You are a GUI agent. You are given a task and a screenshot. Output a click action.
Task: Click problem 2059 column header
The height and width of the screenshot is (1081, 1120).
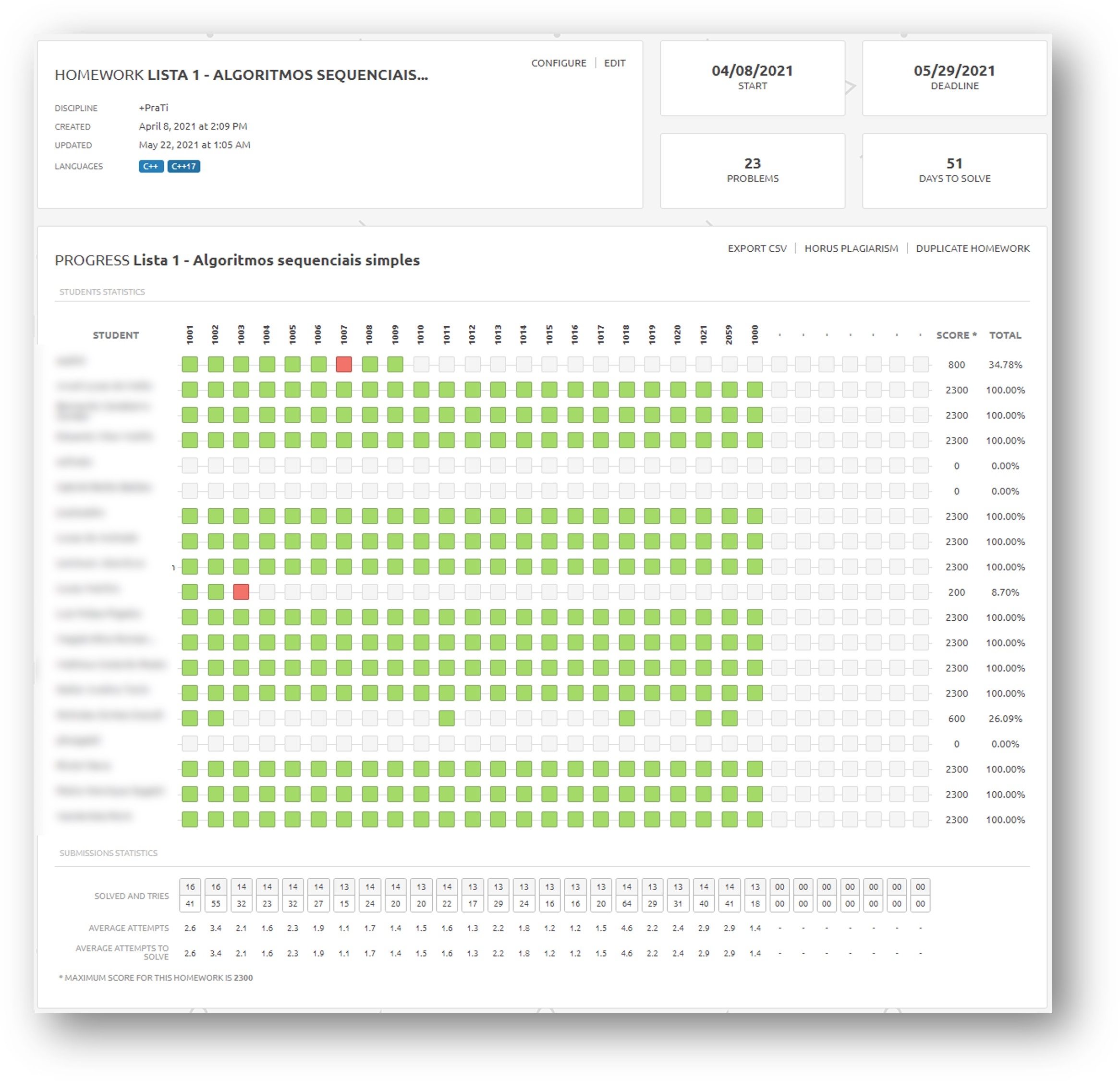[x=729, y=334]
